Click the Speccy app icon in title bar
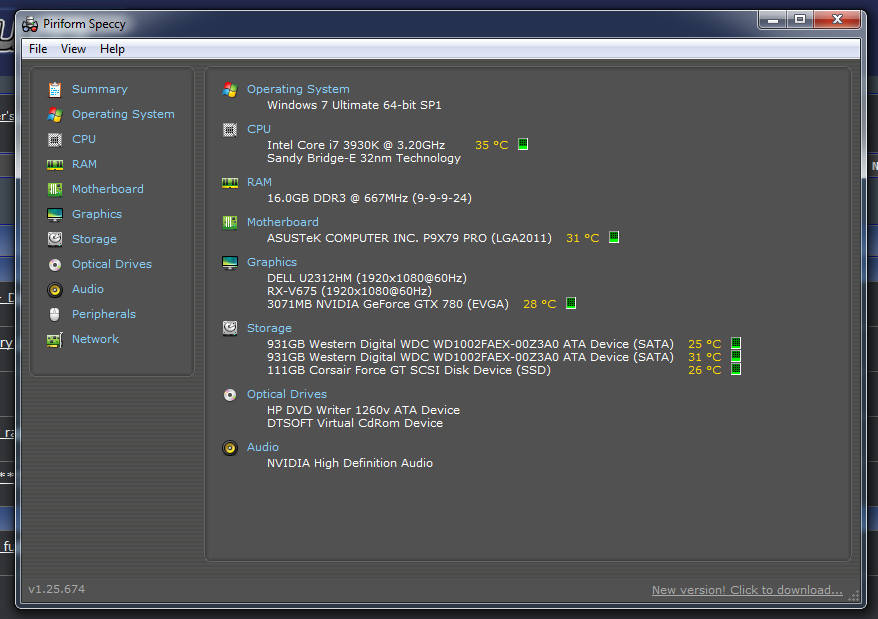The width and height of the screenshot is (878, 619). 30,24
